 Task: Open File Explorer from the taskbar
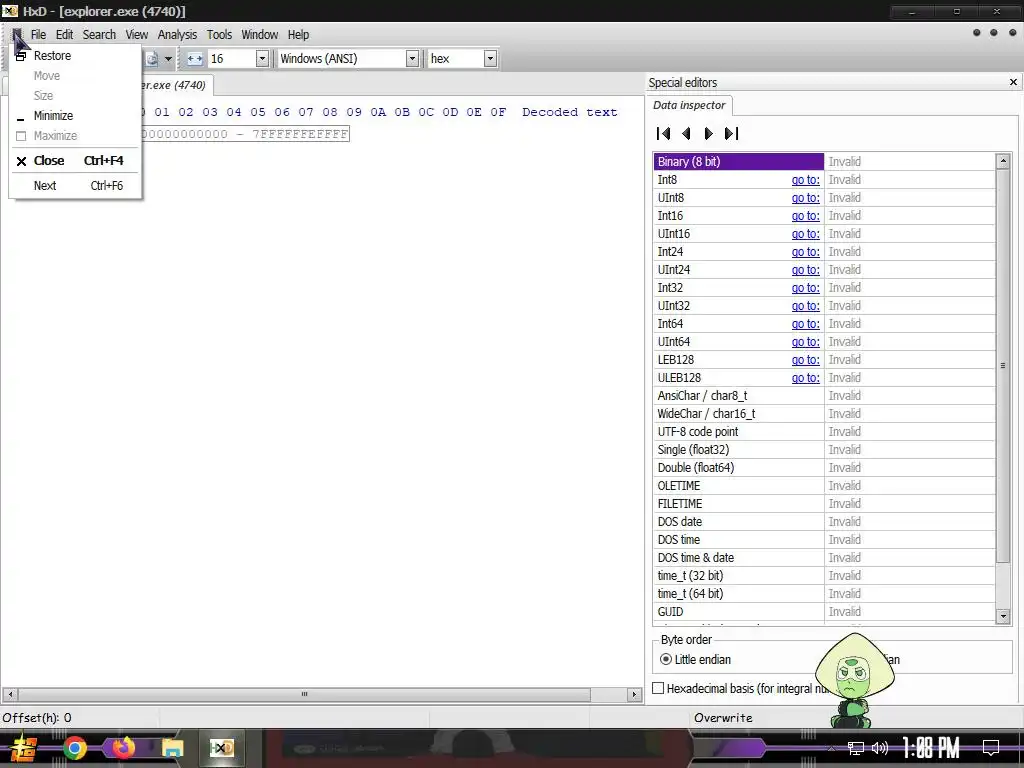(172, 748)
